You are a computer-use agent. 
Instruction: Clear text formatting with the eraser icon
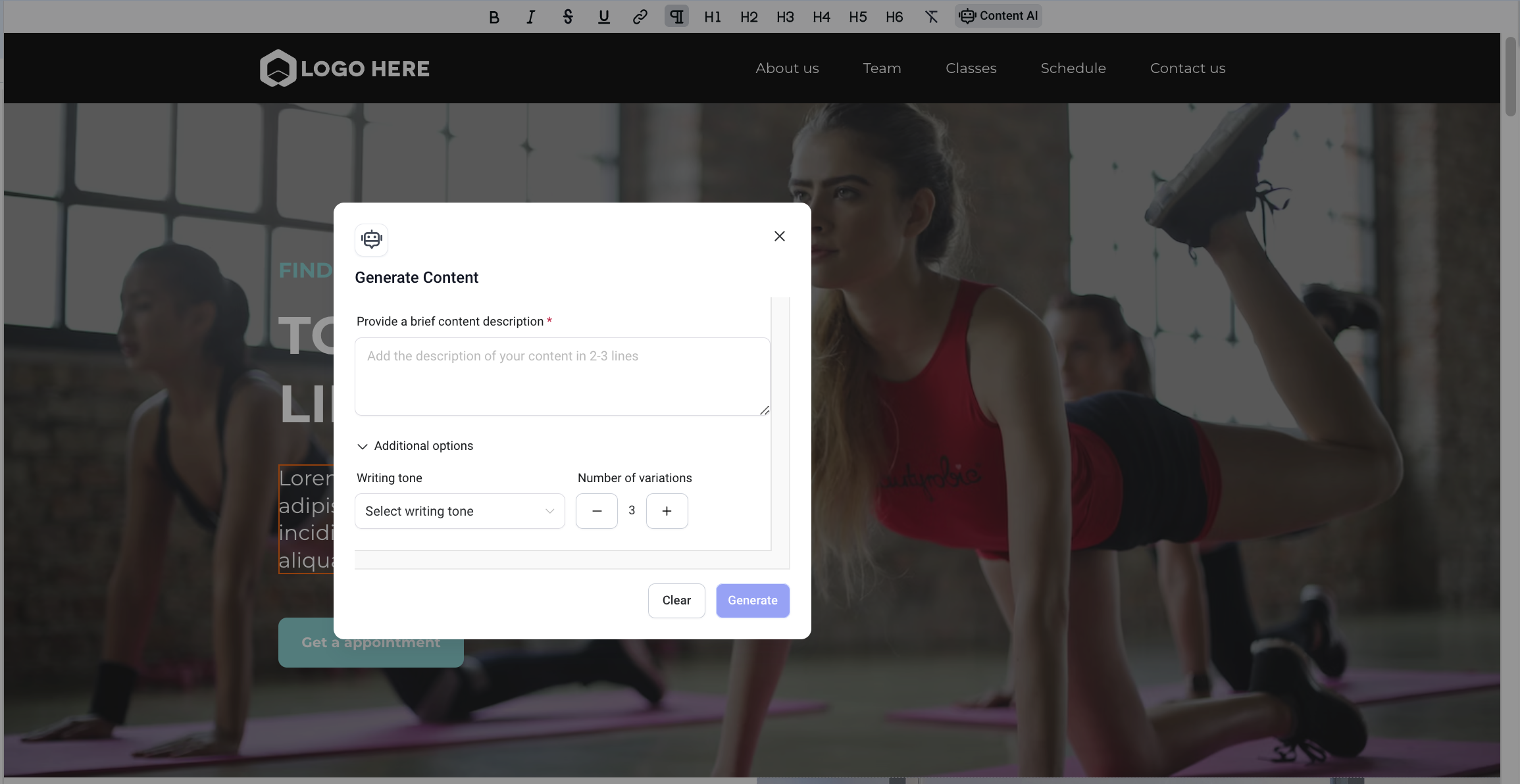pyautogui.click(x=930, y=16)
